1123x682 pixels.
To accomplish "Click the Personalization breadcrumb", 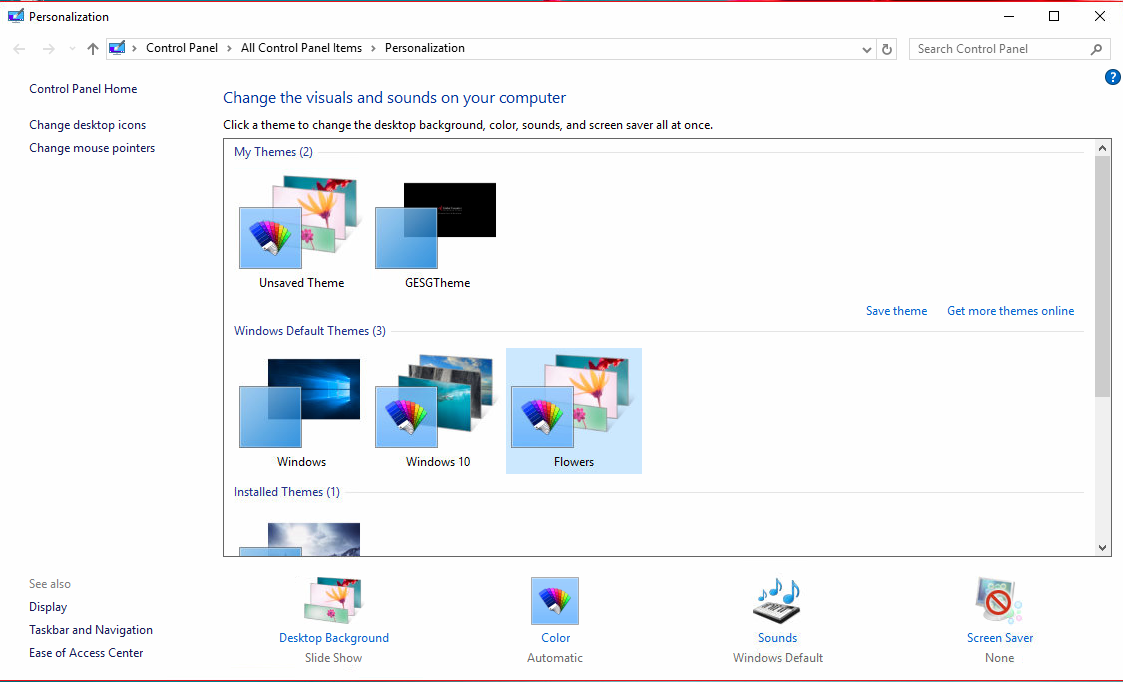I will pos(425,48).
